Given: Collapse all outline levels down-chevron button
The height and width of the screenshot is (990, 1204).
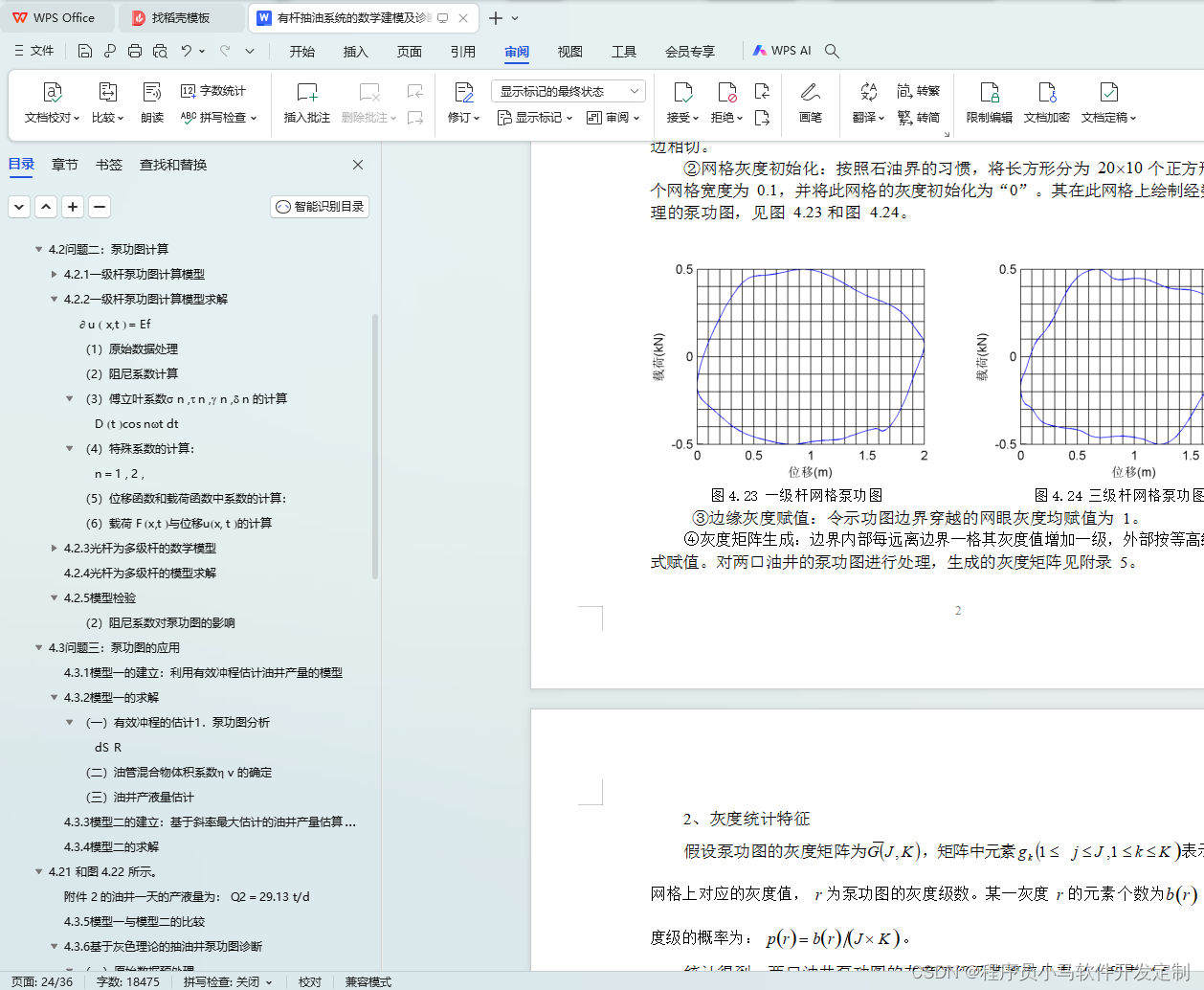Looking at the screenshot, I should (19, 206).
